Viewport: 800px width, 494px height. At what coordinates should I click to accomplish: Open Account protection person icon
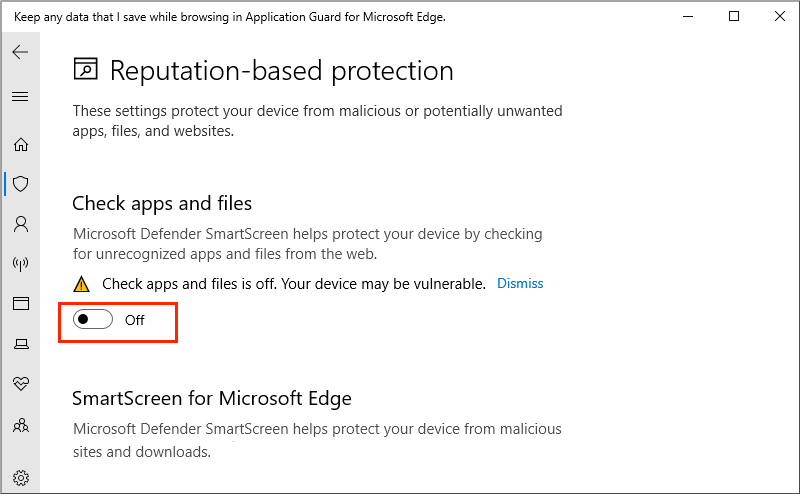(x=20, y=224)
